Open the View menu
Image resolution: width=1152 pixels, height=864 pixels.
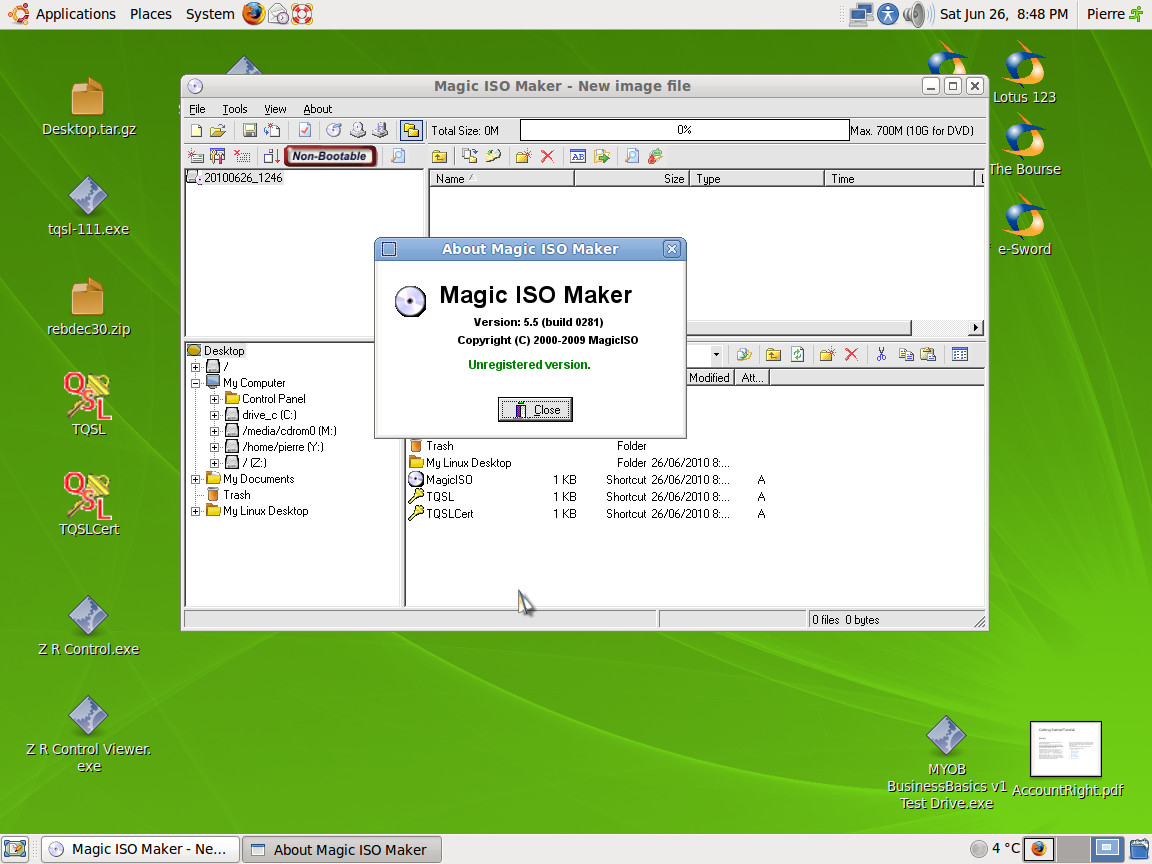[x=275, y=109]
